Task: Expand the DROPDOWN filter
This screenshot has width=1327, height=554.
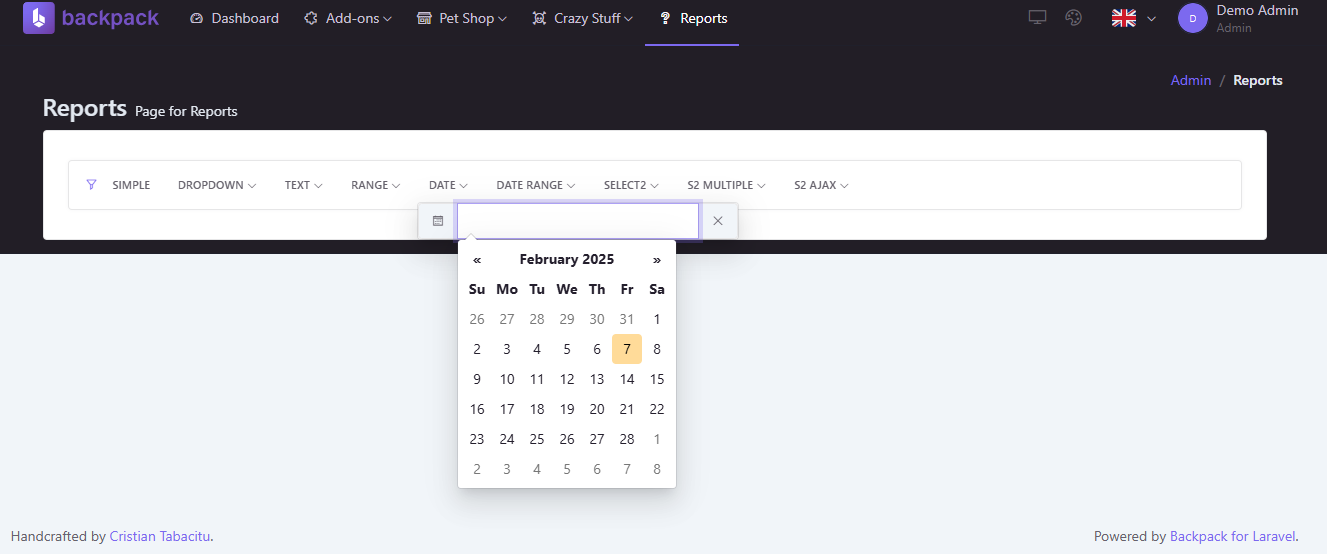Action: pyautogui.click(x=217, y=185)
